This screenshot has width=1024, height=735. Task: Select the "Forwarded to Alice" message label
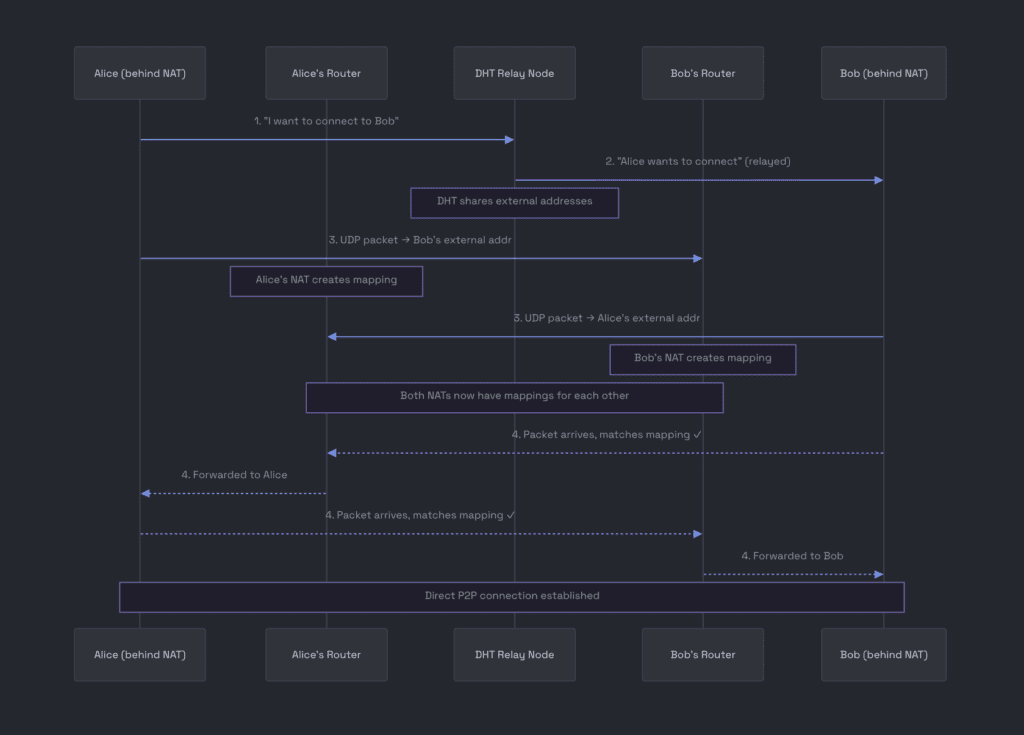(234, 475)
